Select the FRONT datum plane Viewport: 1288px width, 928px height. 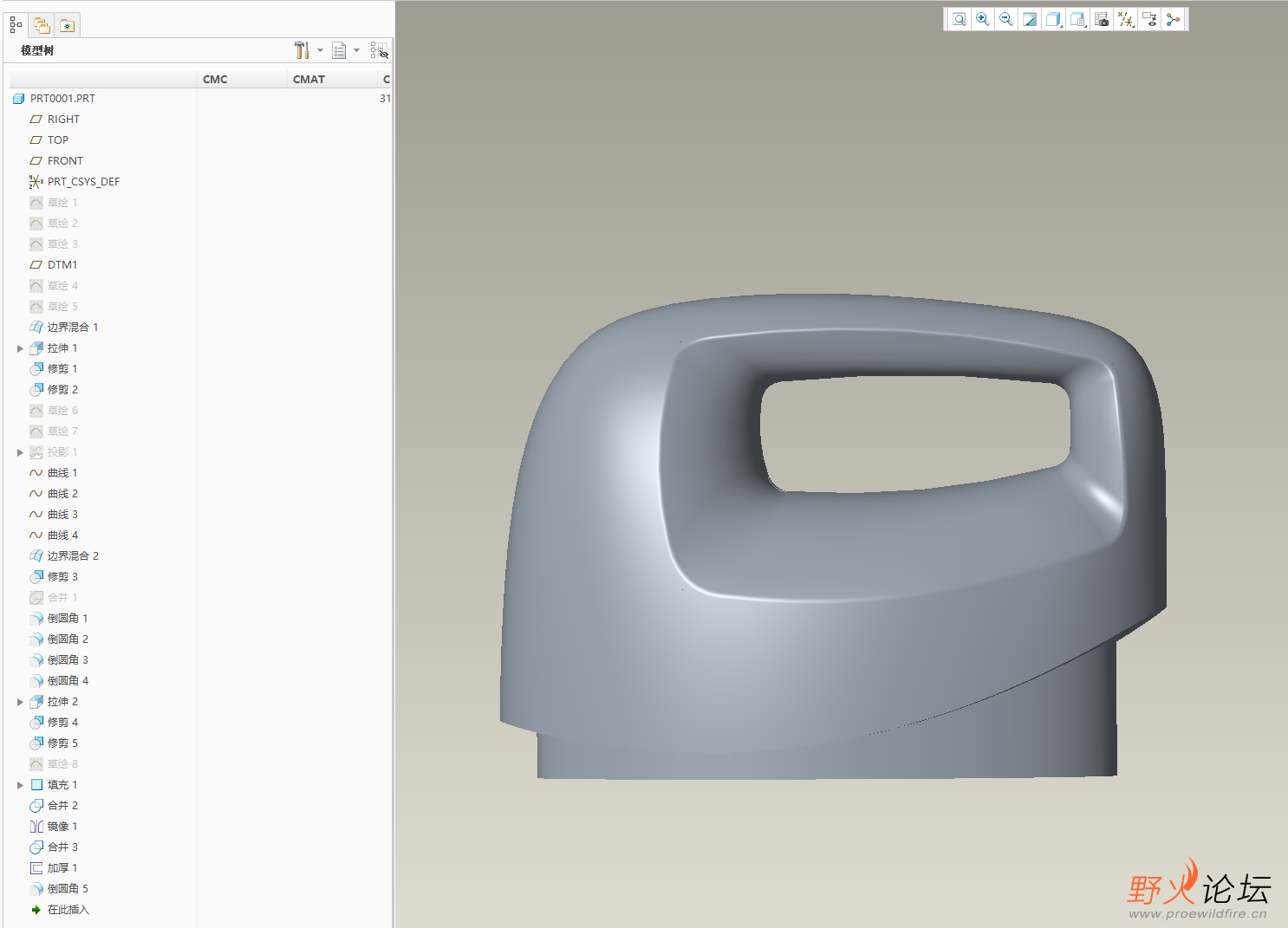coord(65,161)
